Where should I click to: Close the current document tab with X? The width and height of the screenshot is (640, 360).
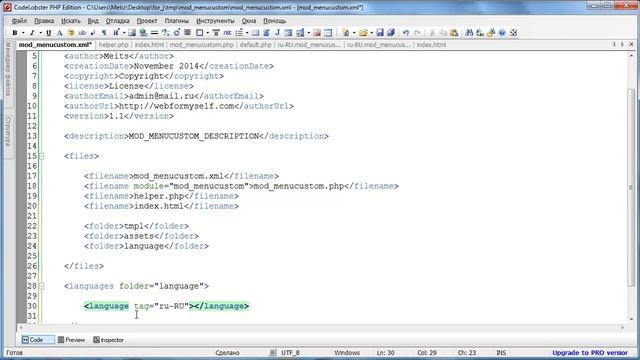point(631,44)
